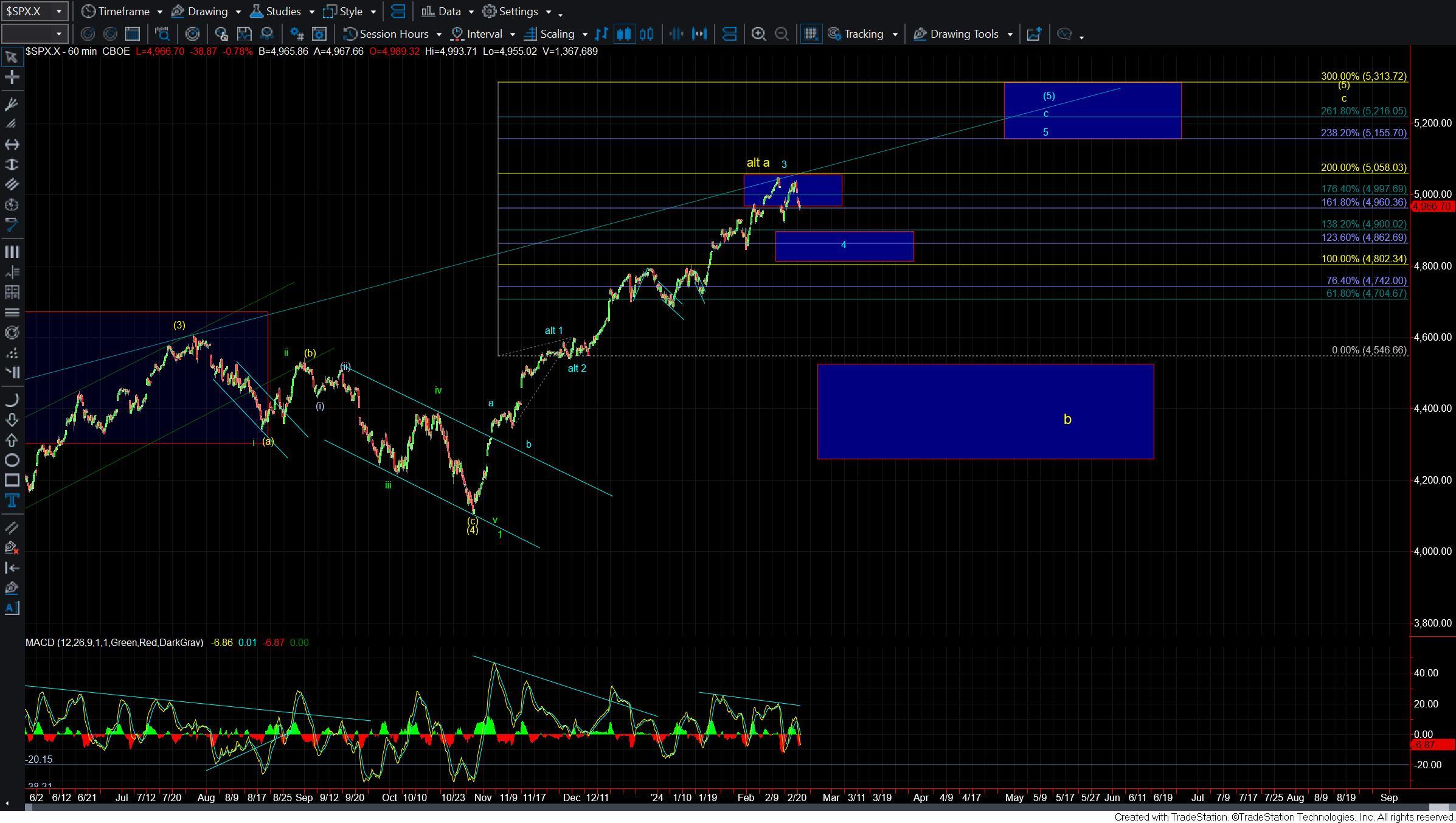The image size is (1456, 823).
Task: Select the pointer arrow tool
Action: [12, 57]
